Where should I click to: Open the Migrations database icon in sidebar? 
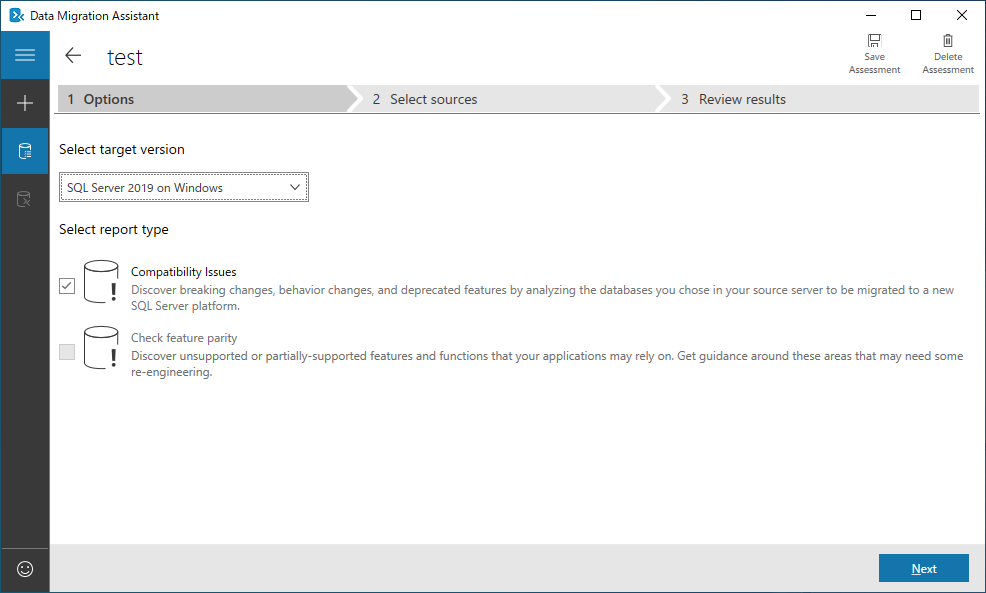pyautogui.click(x=24, y=199)
